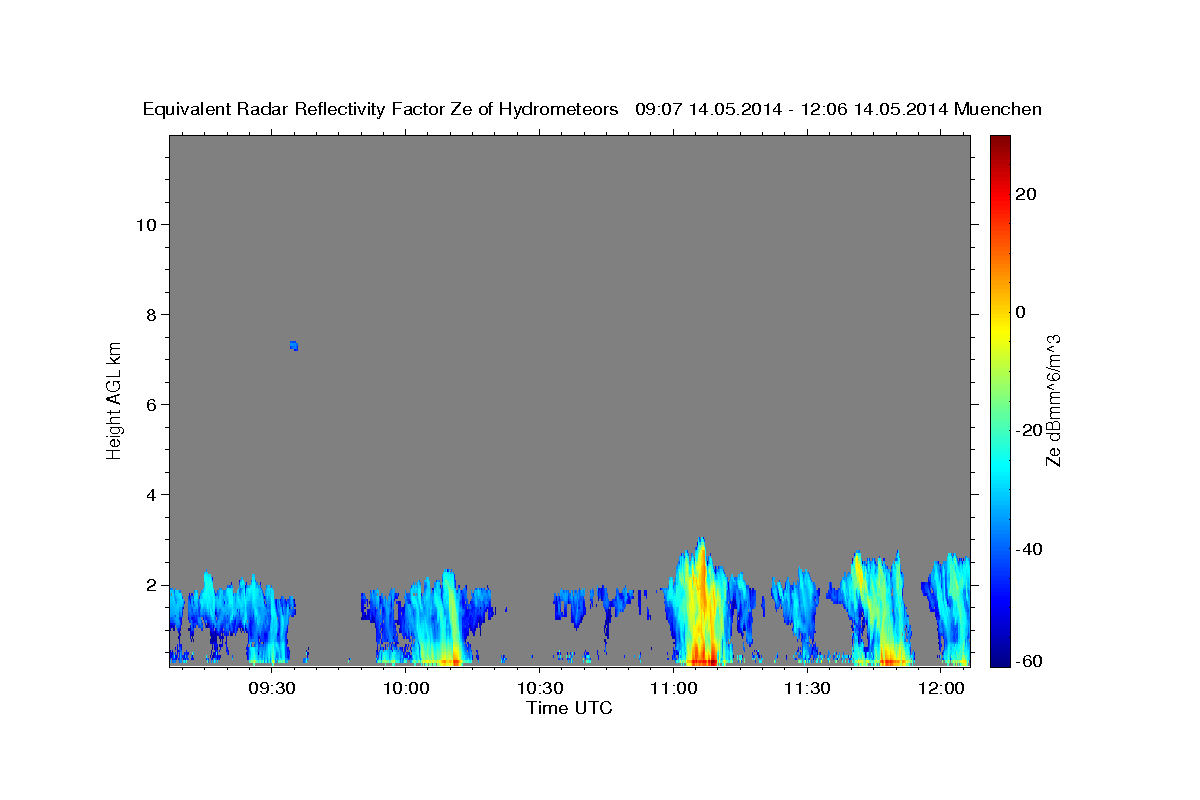Click the height tick label 2
Viewport: 1200px width, 800px height.
click(150, 585)
